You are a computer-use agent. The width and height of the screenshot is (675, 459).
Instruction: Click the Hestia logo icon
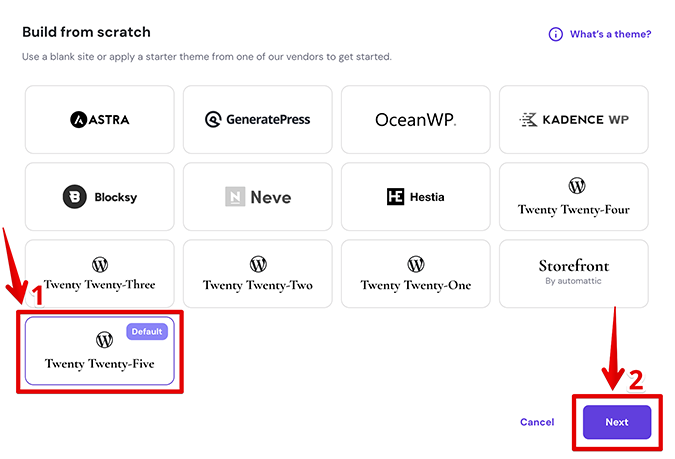395,197
